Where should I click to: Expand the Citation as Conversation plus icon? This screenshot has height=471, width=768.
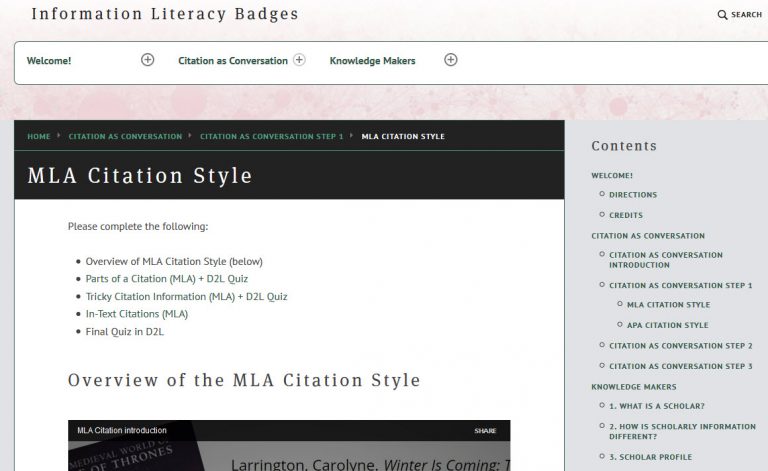(299, 60)
